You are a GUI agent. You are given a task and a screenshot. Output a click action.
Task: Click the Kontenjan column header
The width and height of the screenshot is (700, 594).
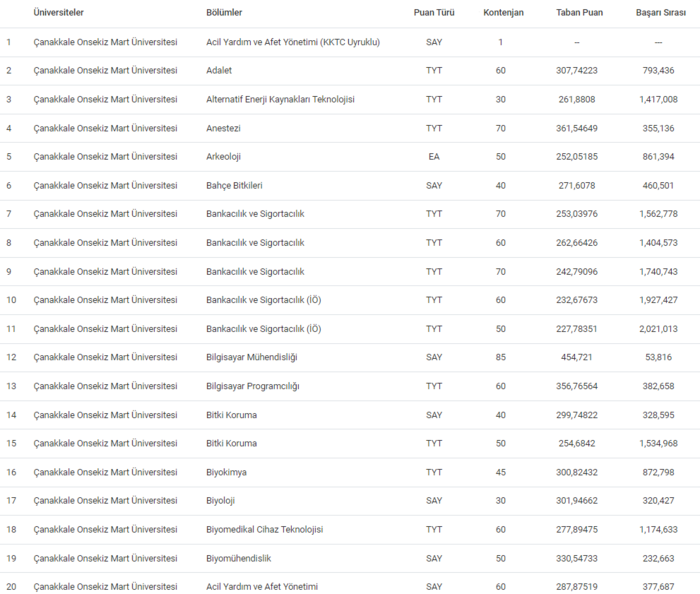[x=500, y=13]
